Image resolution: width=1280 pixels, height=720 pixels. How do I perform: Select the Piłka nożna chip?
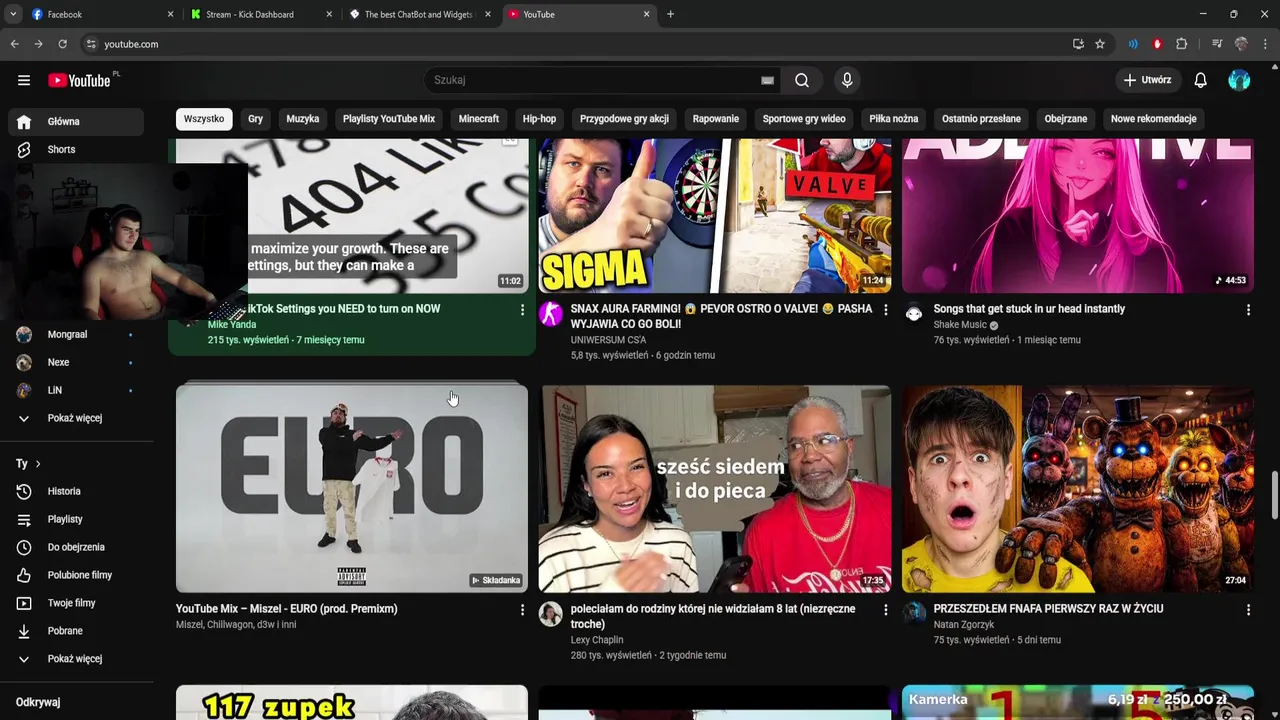coord(894,119)
